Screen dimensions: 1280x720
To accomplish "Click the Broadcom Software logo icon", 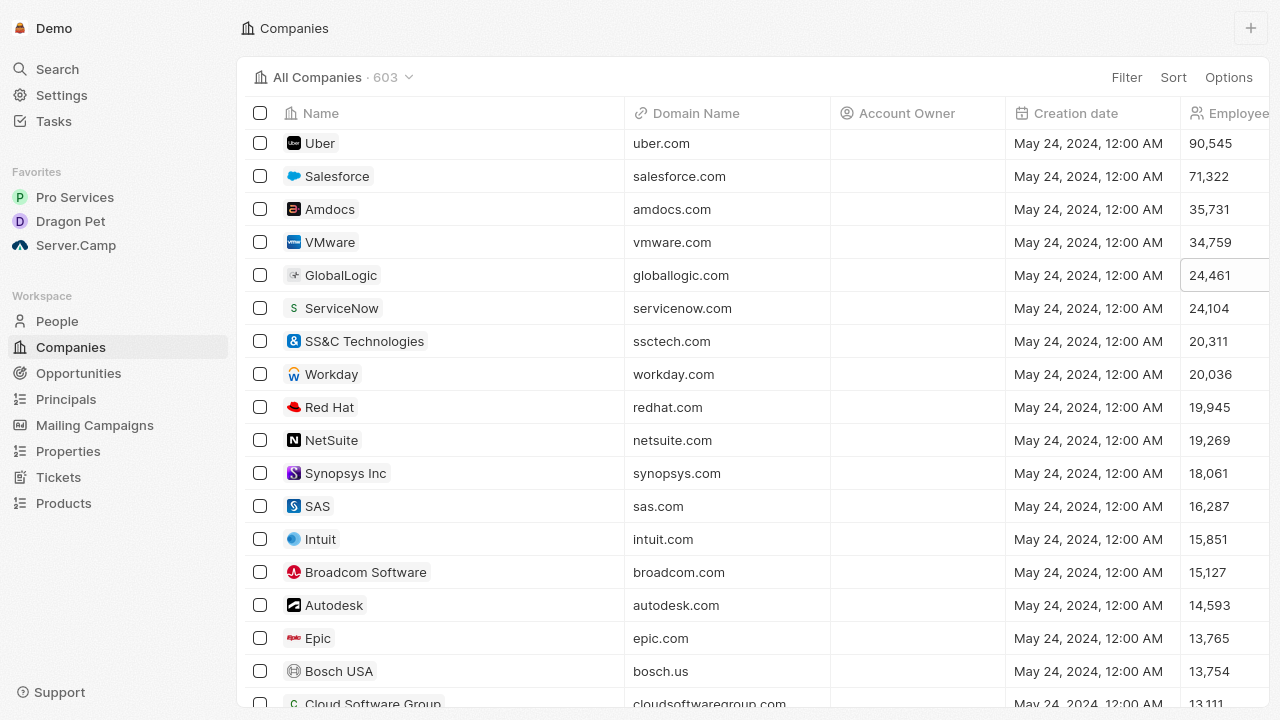I will (294, 572).
